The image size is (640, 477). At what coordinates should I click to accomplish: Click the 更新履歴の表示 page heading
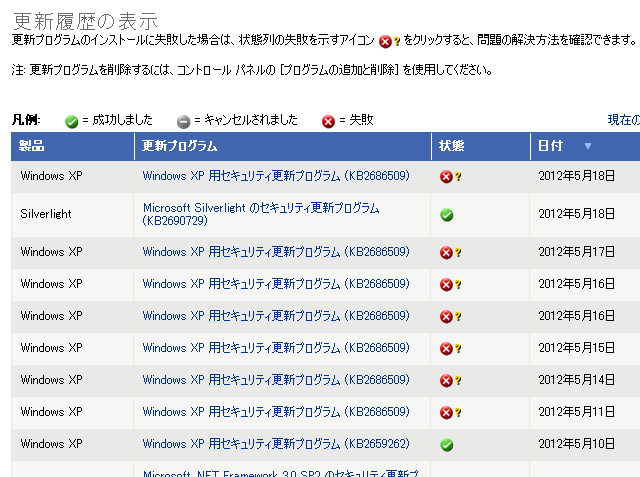pyautogui.click(x=85, y=21)
